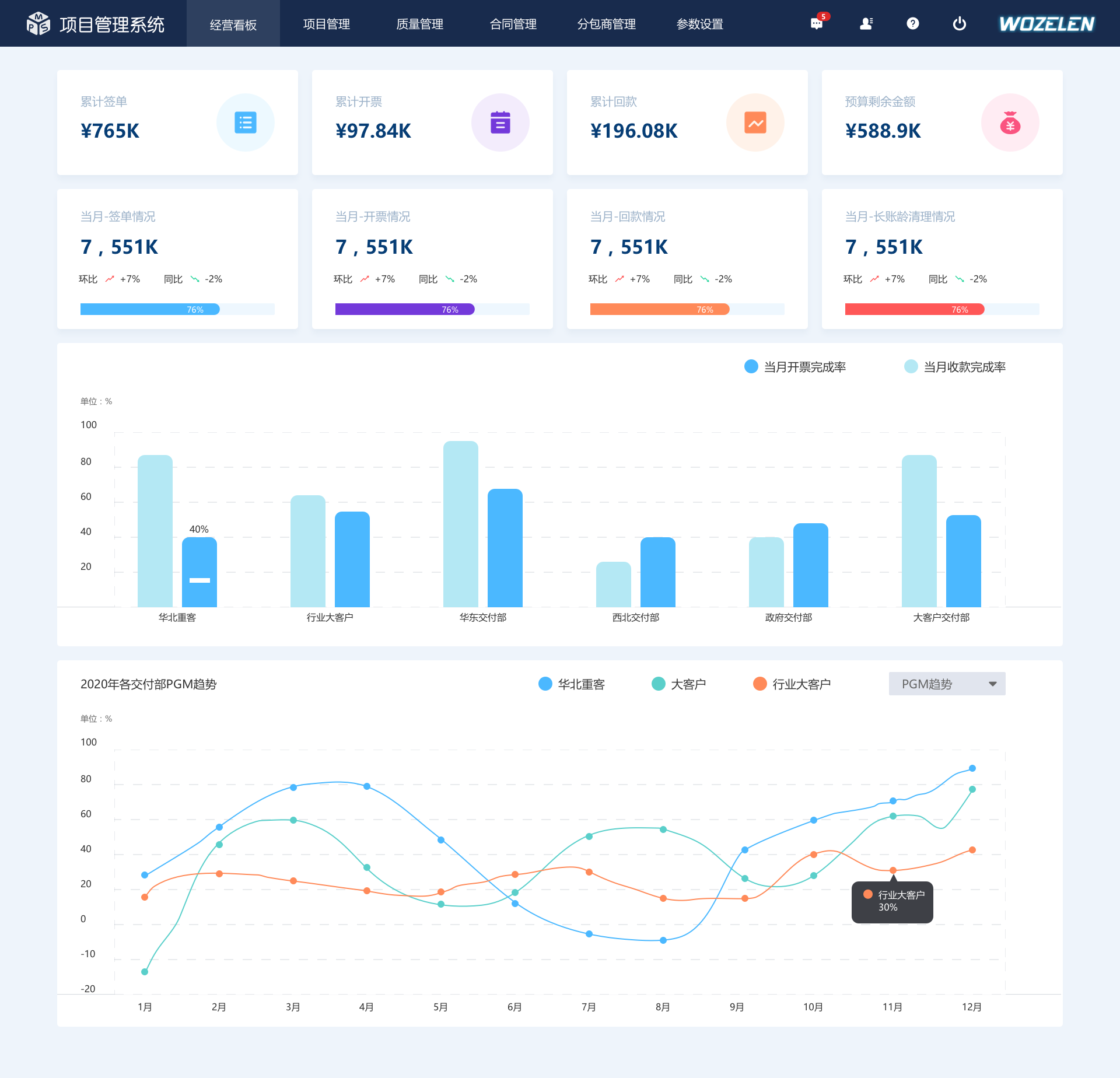Click the blue 76% signing progress bar
This screenshot has width=1120, height=1078.
pyautogui.click(x=150, y=309)
